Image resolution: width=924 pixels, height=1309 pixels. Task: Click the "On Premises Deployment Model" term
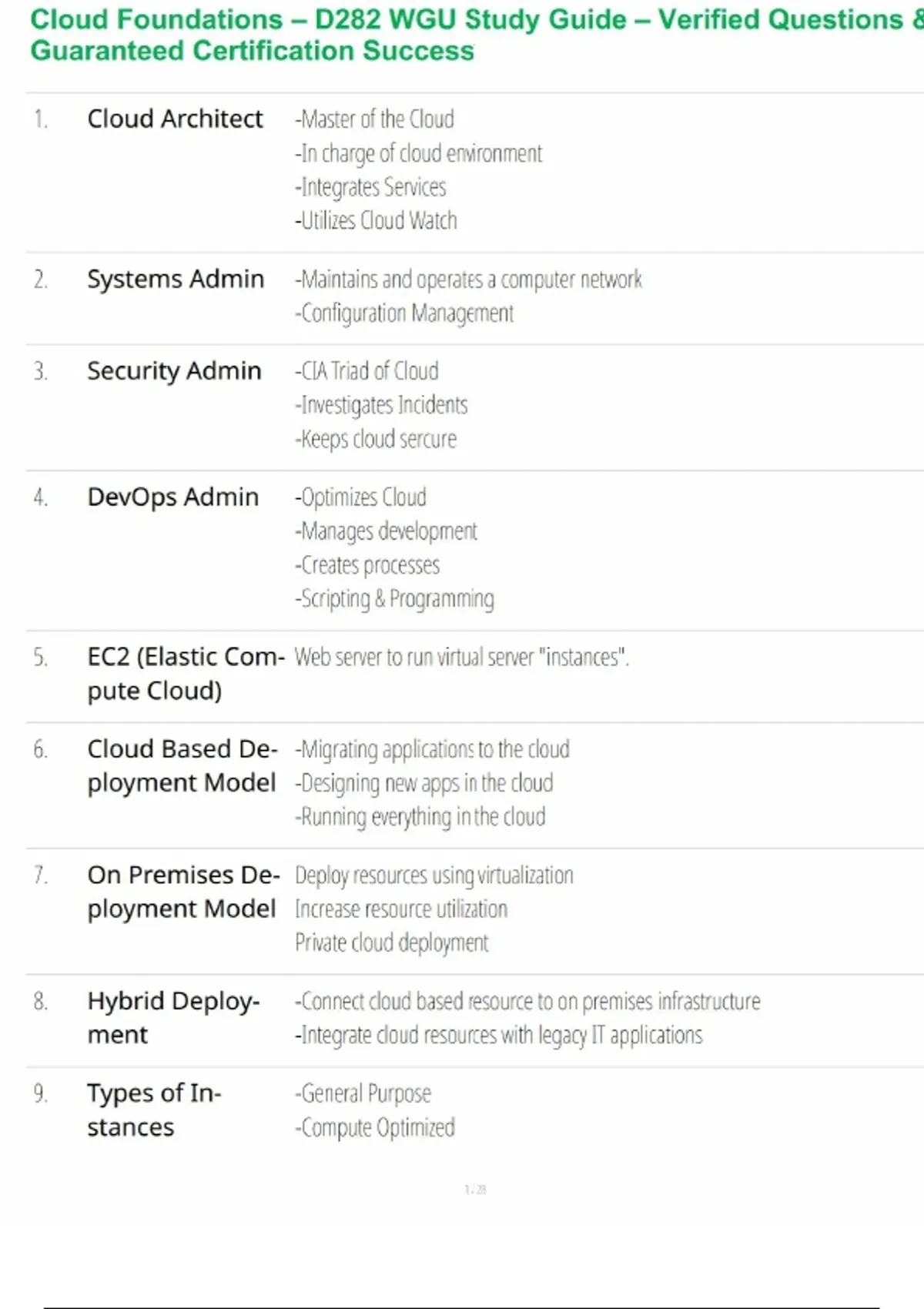[x=182, y=892]
